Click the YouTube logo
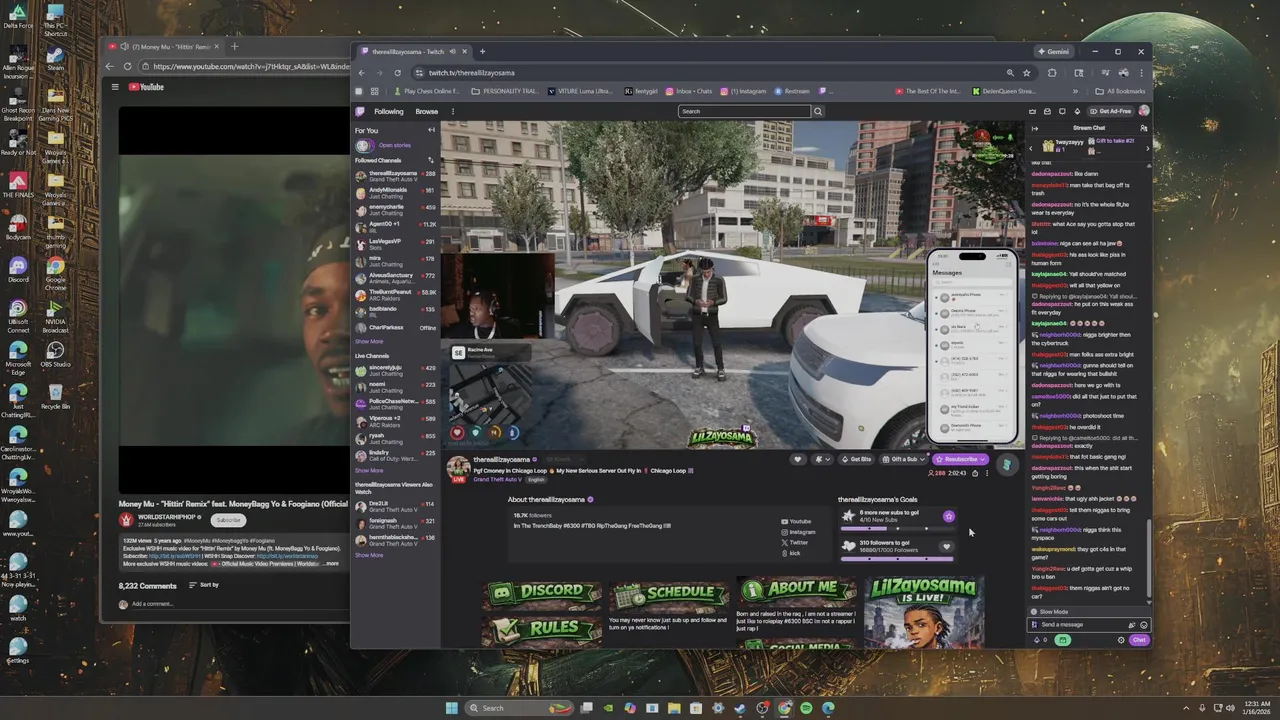 pos(146,87)
